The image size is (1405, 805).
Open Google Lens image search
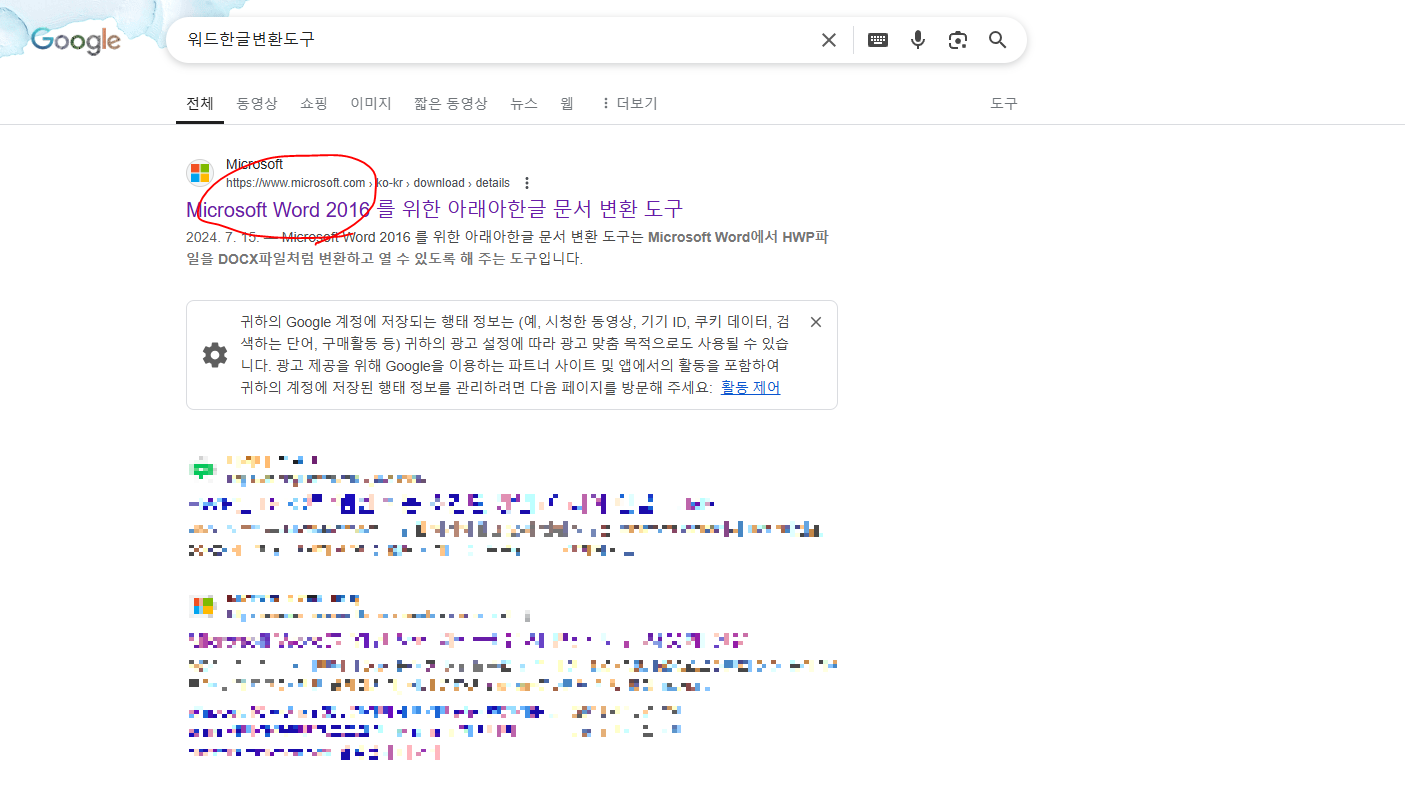[957, 39]
